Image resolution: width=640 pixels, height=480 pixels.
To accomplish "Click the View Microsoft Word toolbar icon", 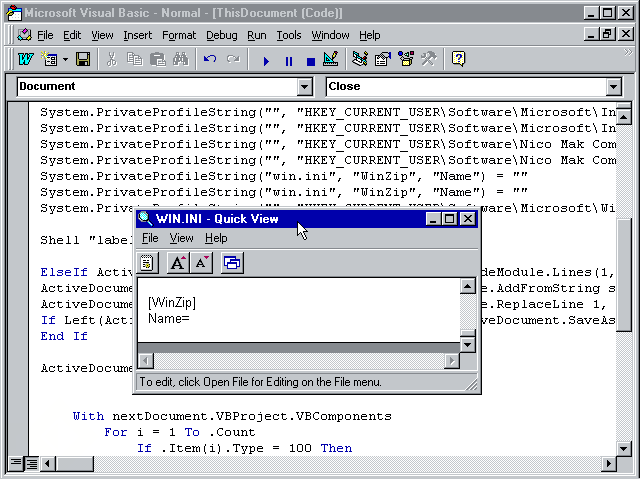I will coord(25,59).
